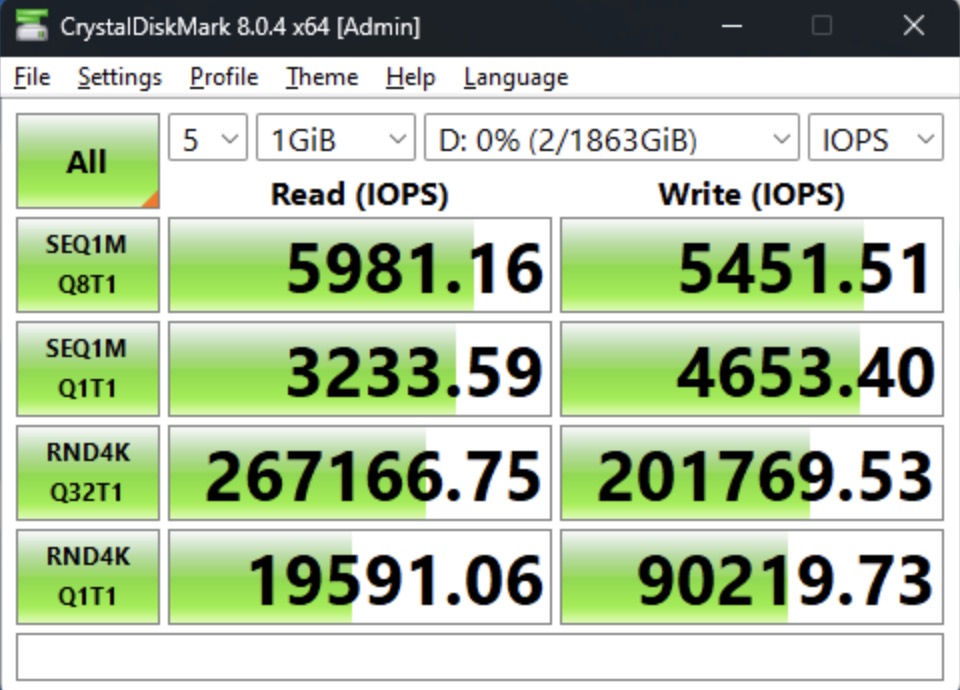Viewport: 960px width, 690px height.
Task: Start the SEQ1M Q1T1 test
Action: click(88, 369)
